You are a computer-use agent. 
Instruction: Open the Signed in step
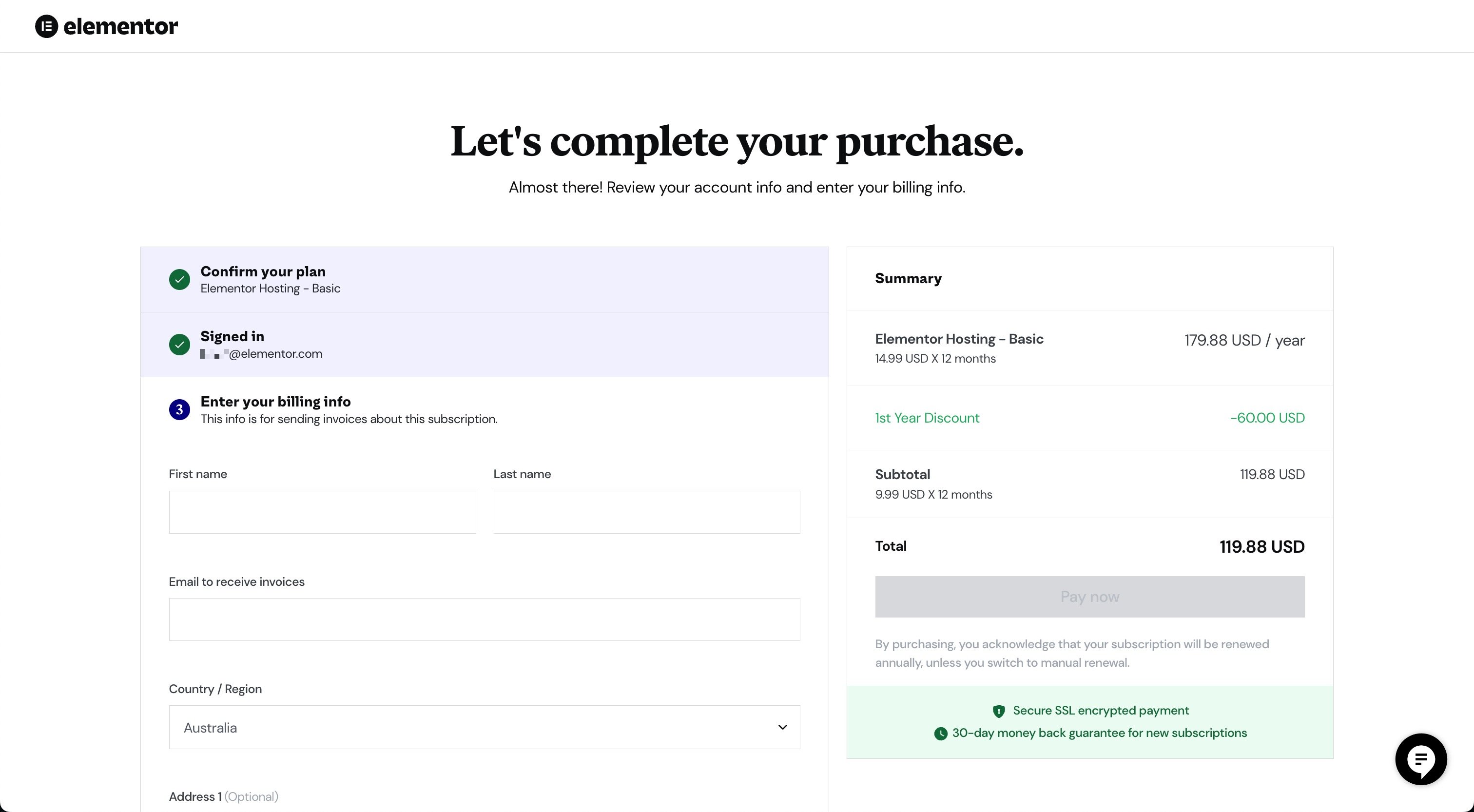click(x=484, y=345)
